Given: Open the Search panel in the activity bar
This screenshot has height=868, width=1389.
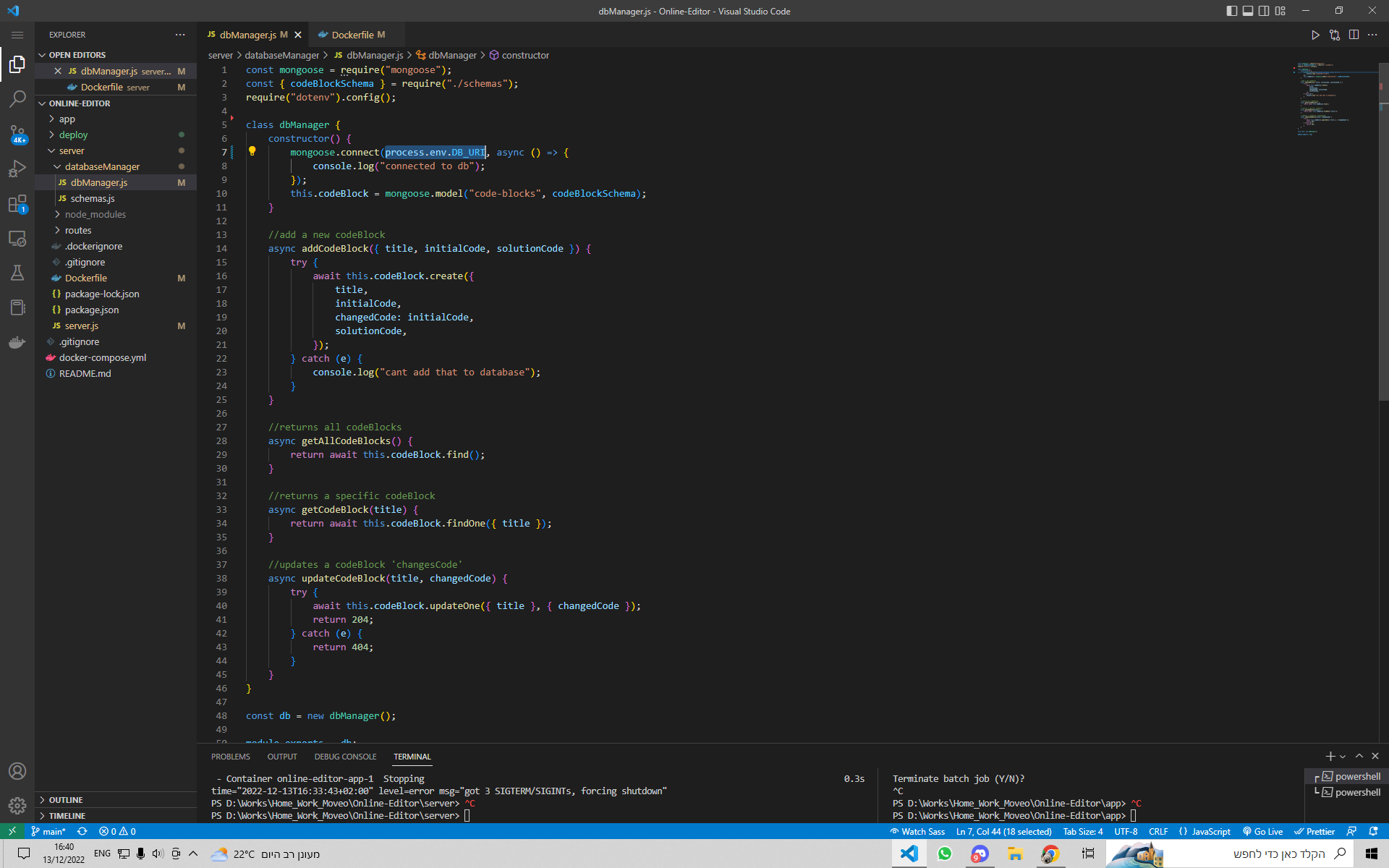Looking at the screenshot, I should coord(17,99).
